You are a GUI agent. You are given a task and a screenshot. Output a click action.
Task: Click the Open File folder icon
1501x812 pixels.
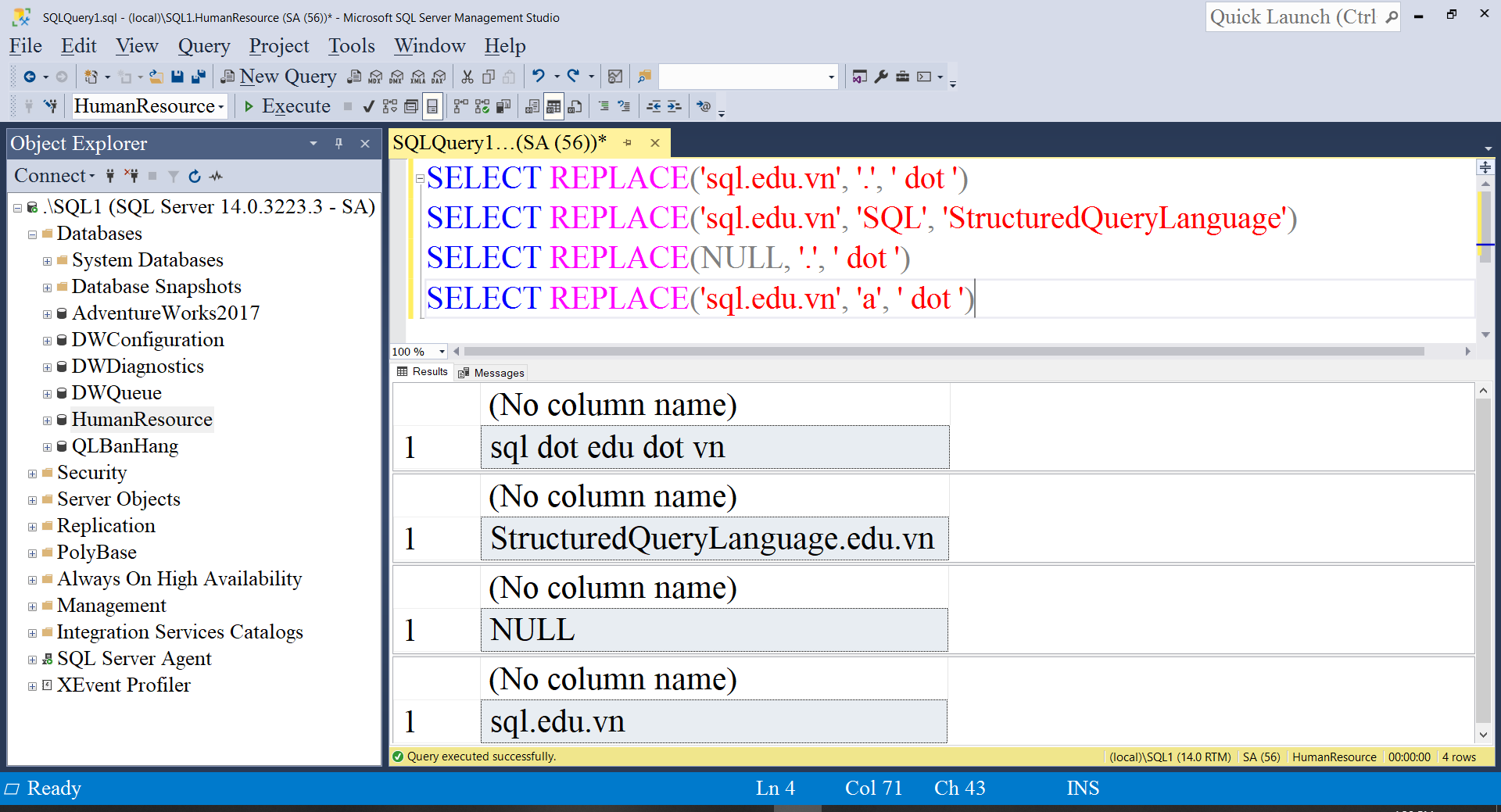click(x=156, y=77)
